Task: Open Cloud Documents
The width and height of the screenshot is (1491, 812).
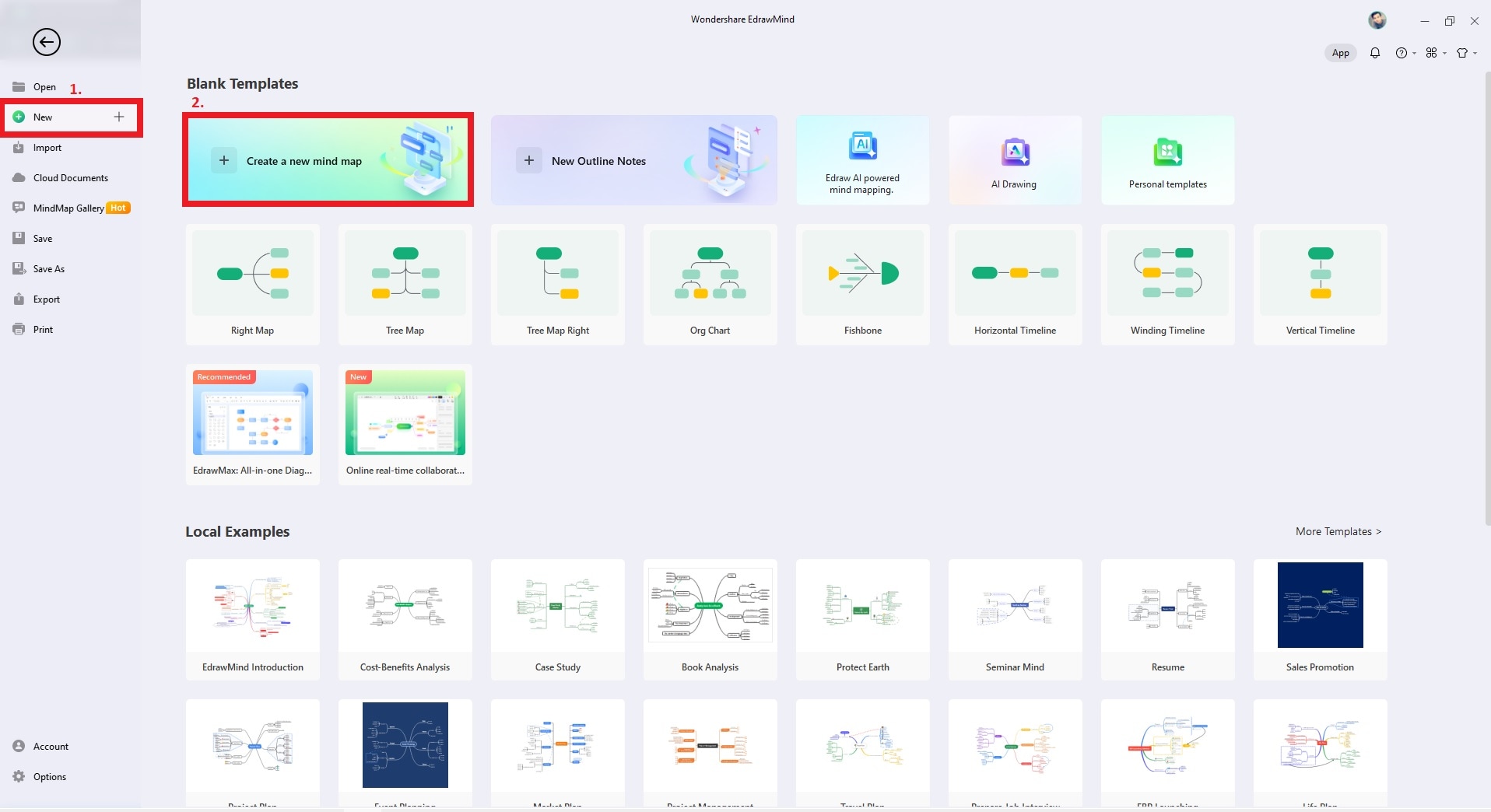Action: (70, 178)
